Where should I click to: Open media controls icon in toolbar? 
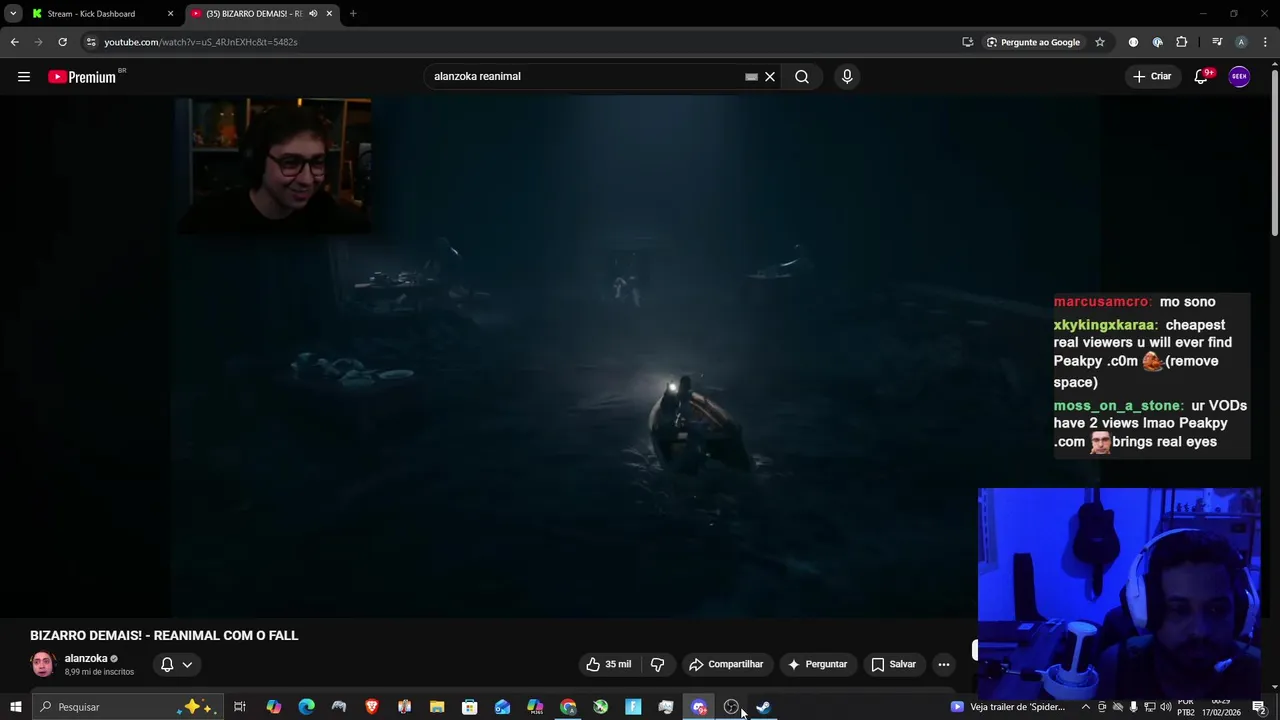click(1217, 42)
